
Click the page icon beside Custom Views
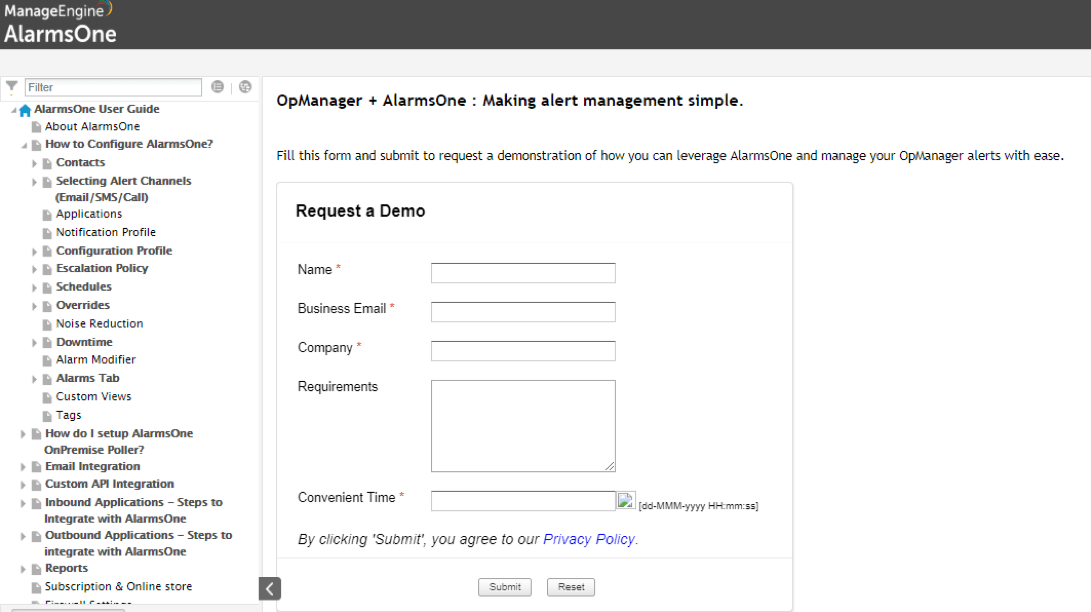click(x=47, y=397)
